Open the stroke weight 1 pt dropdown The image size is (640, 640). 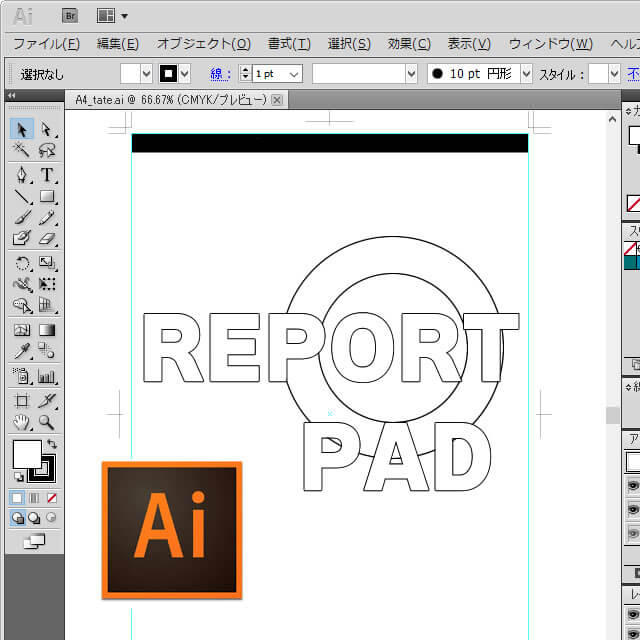tap(294, 74)
